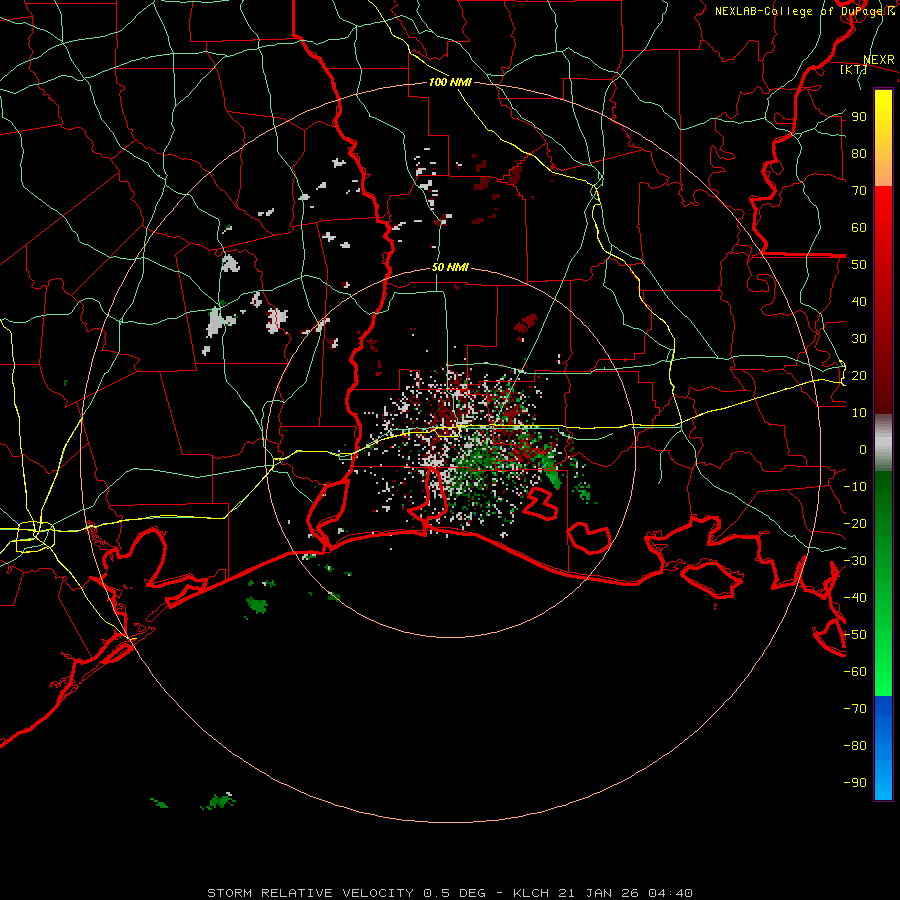Viewport: 900px width, 900px height.
Task: Select the positive 20 scale value
Action: pos(859,375)
